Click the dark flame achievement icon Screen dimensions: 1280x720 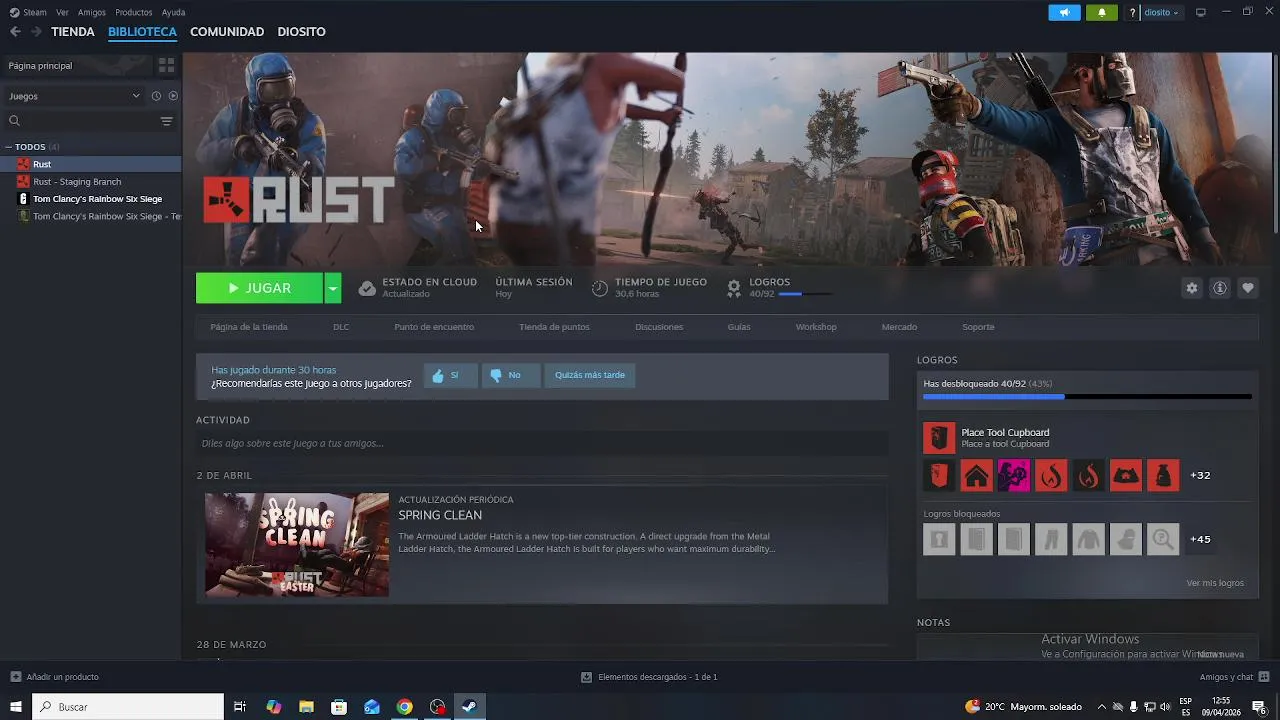[1088, 475]
